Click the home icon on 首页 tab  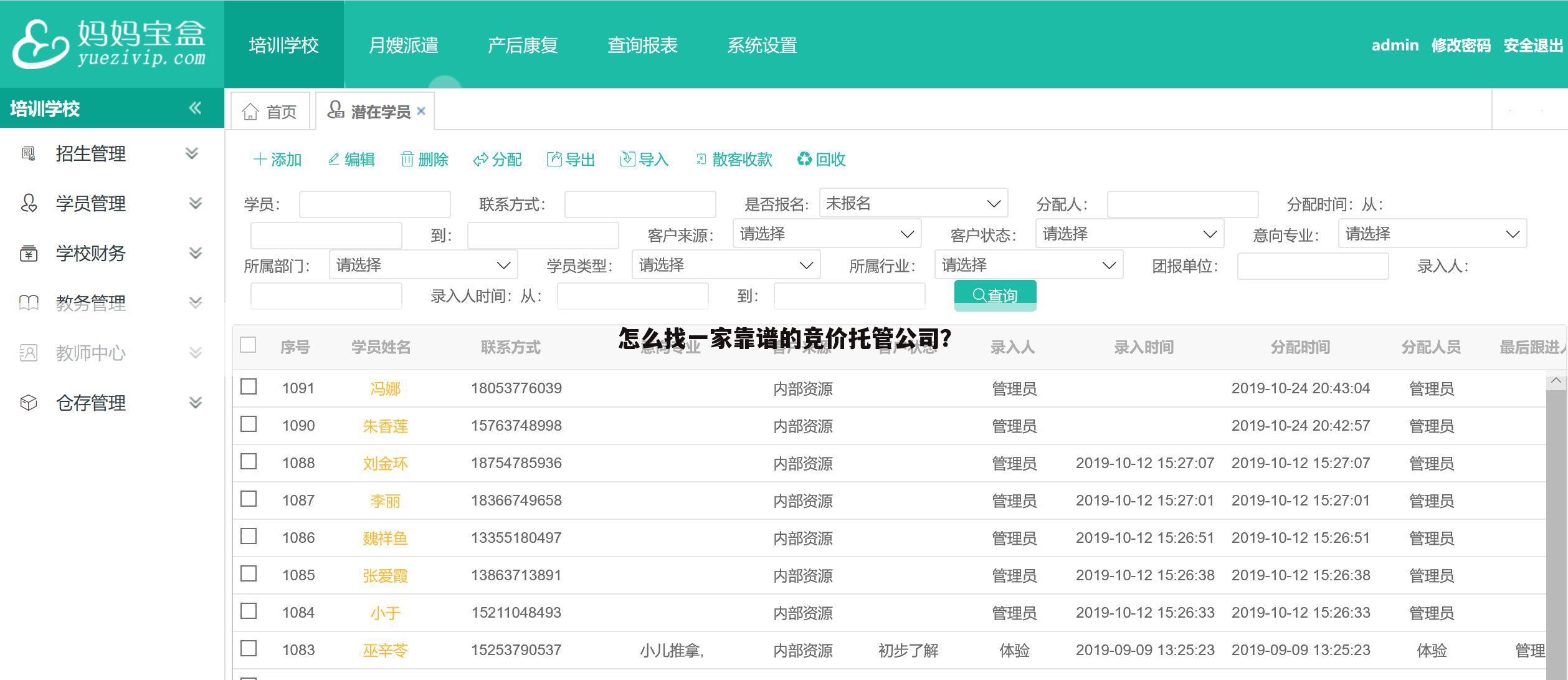[x=250, y=112]
